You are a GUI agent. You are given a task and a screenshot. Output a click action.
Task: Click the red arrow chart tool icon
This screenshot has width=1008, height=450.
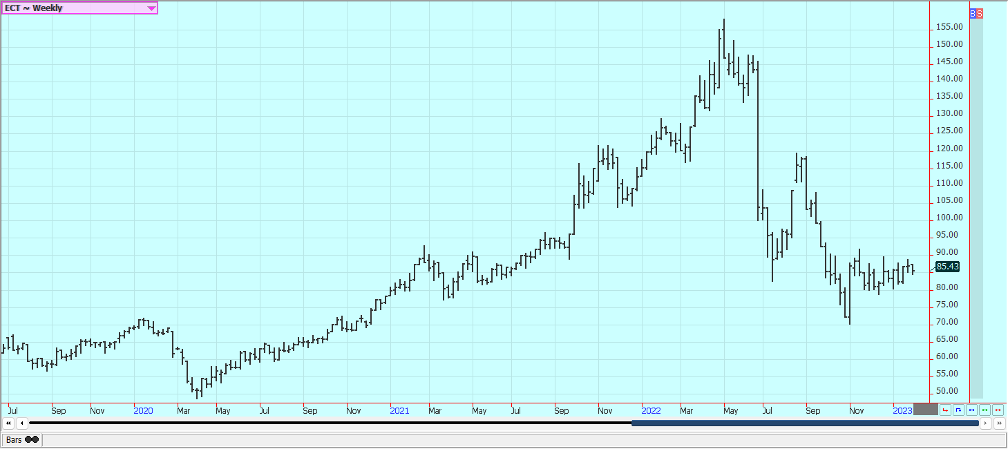946,410
